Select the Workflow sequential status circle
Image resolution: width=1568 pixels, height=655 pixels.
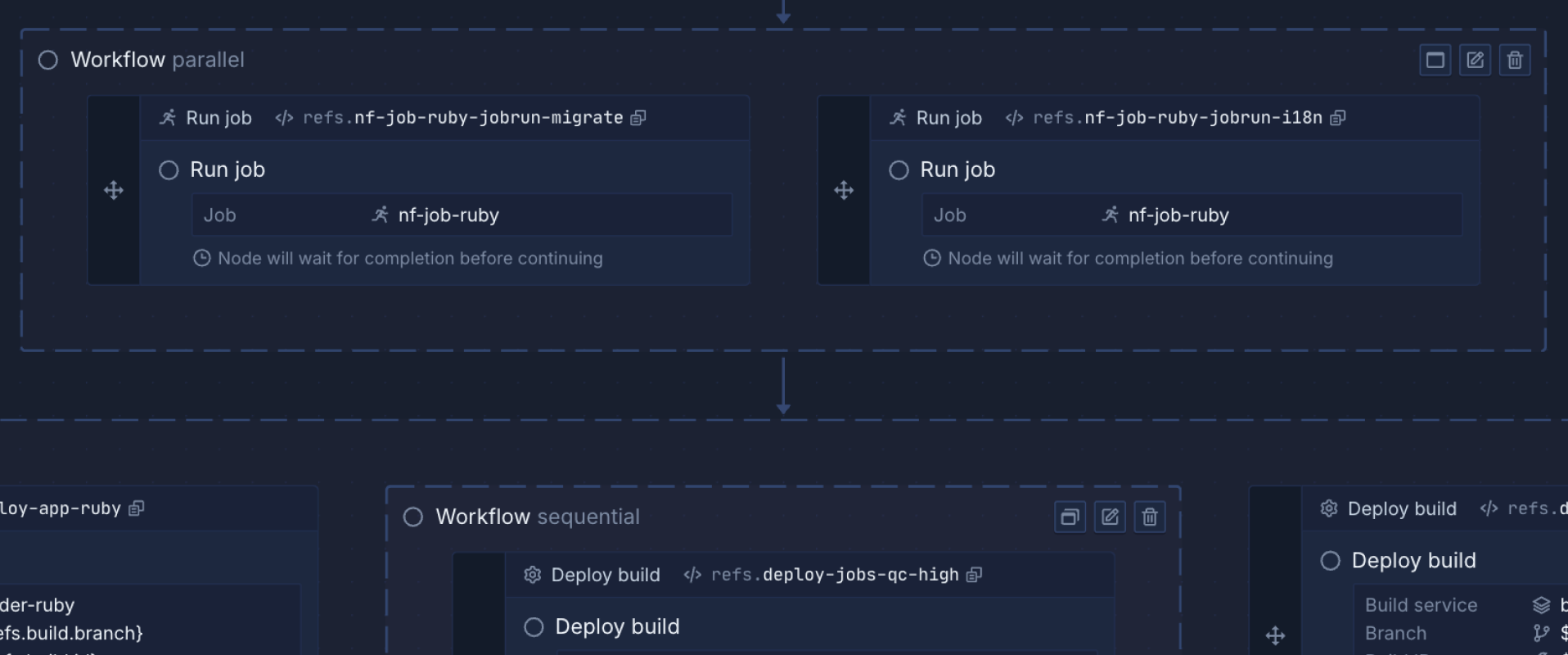(x=413, y=517)
